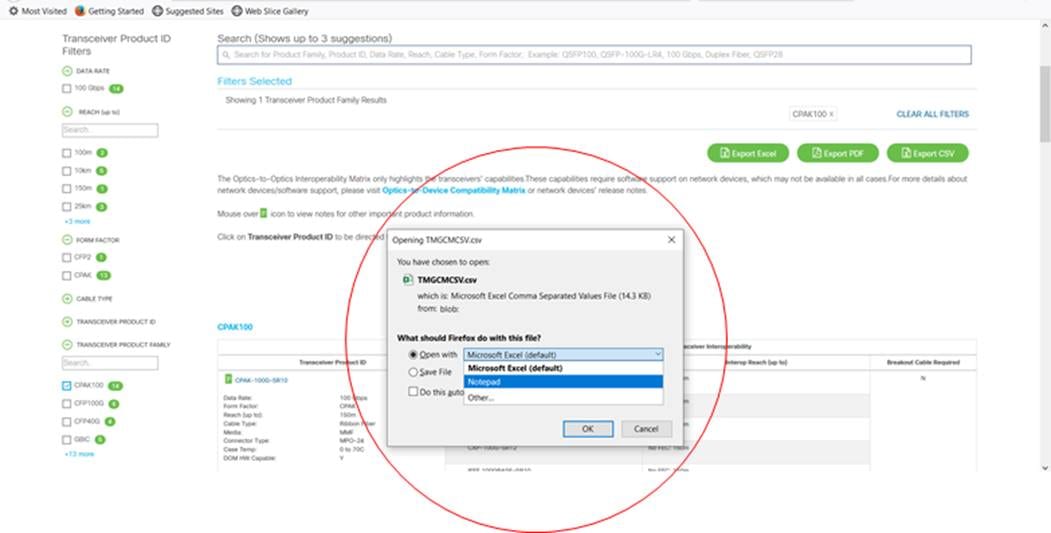Tick the 10km reach checkbox

pos(66,171)
